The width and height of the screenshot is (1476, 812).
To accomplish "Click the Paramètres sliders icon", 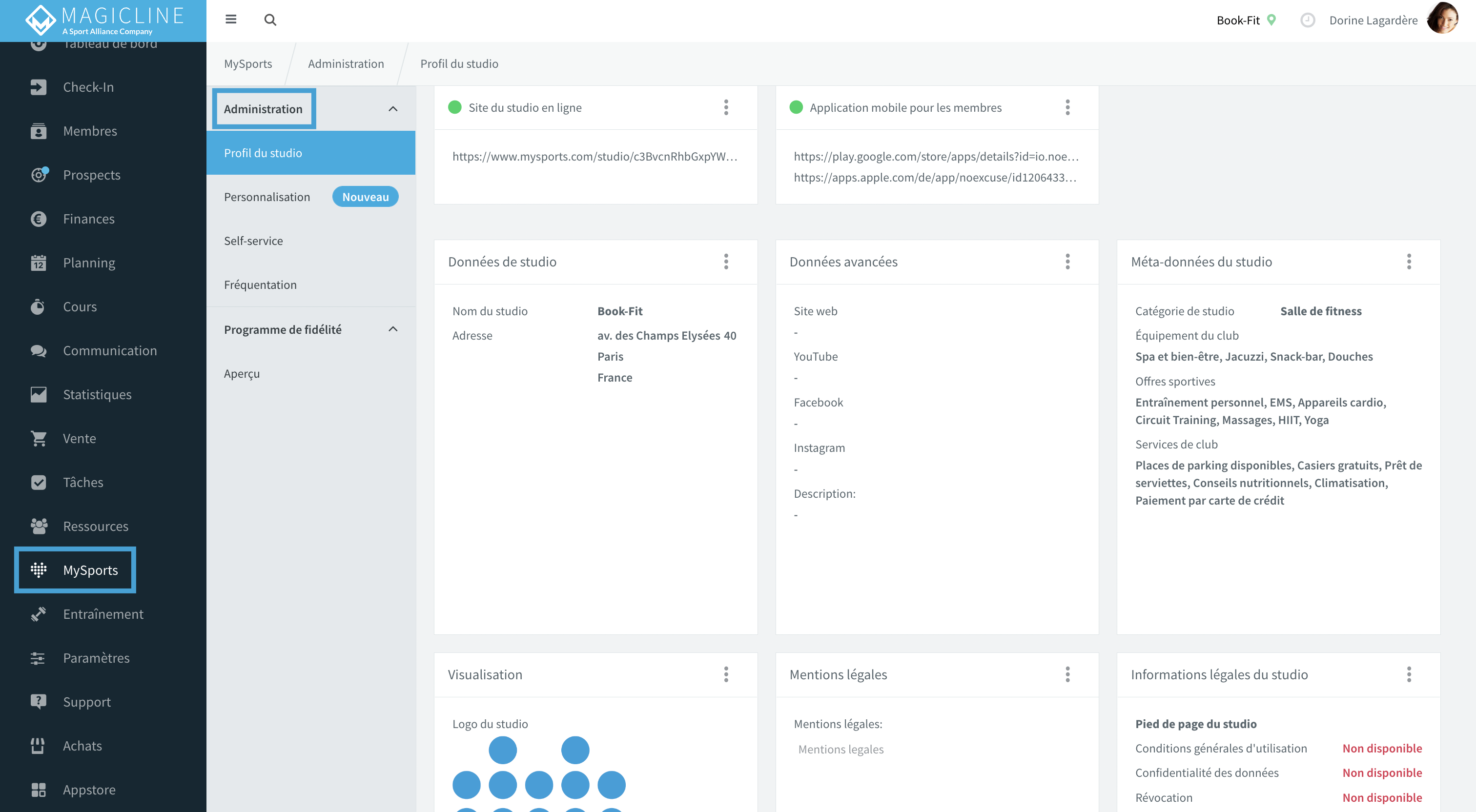I will click(x=39, y=658).
